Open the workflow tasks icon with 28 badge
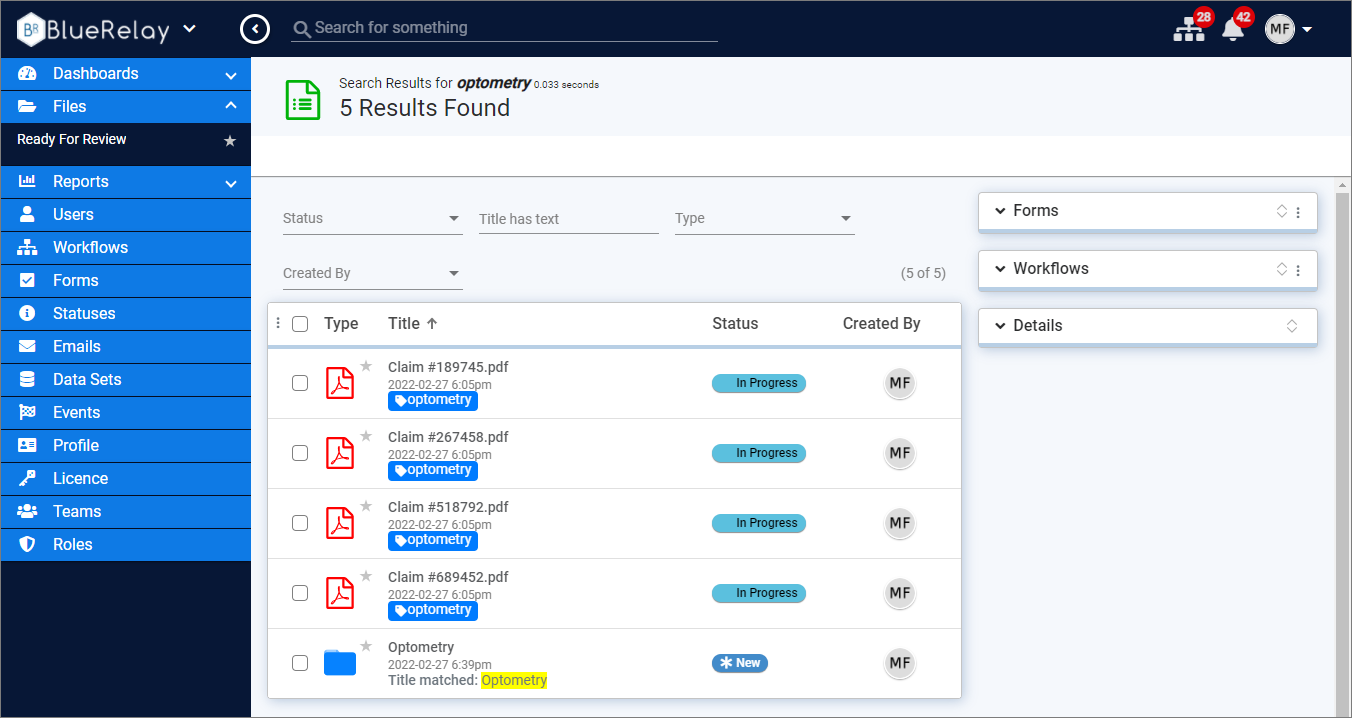 (x=1189, y=30)
